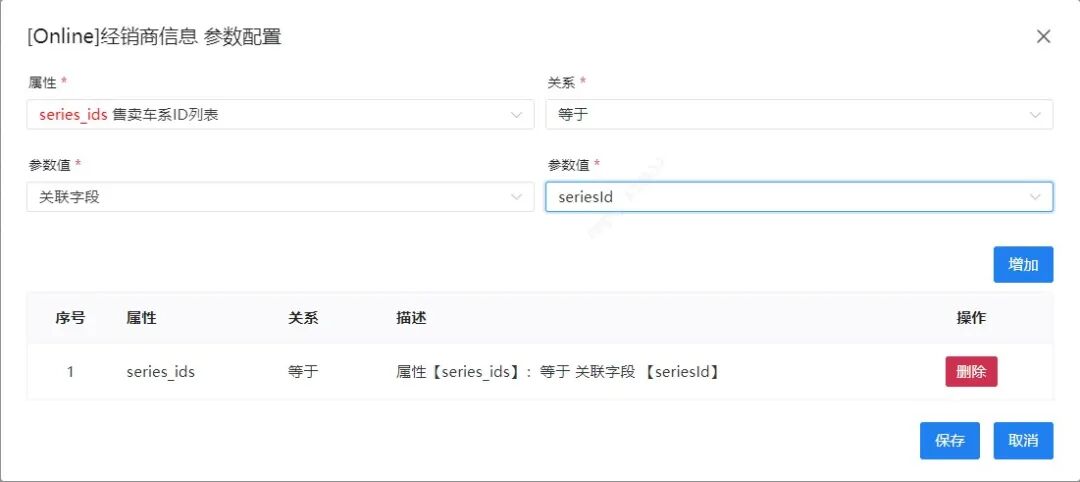Save the configuration with 保存
Screen dimensions: 1080x482
click(x=950, y=441)
